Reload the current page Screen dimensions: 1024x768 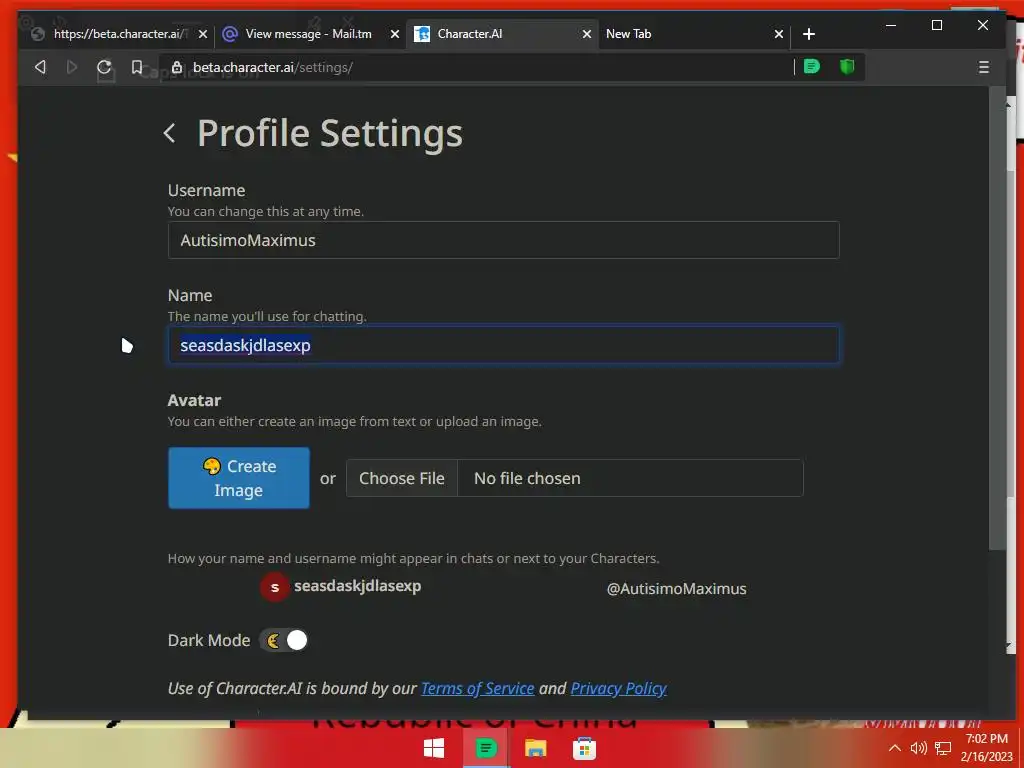tap(104, 67)
